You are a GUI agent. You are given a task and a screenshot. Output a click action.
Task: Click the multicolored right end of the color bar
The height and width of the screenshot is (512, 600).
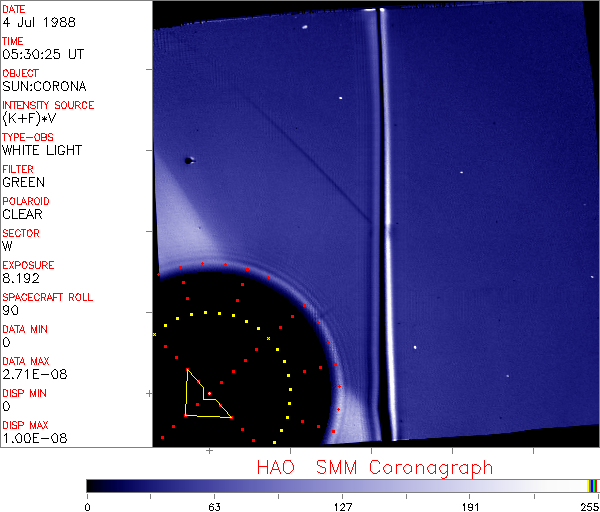pyautogui.click(x=593, y=485)
